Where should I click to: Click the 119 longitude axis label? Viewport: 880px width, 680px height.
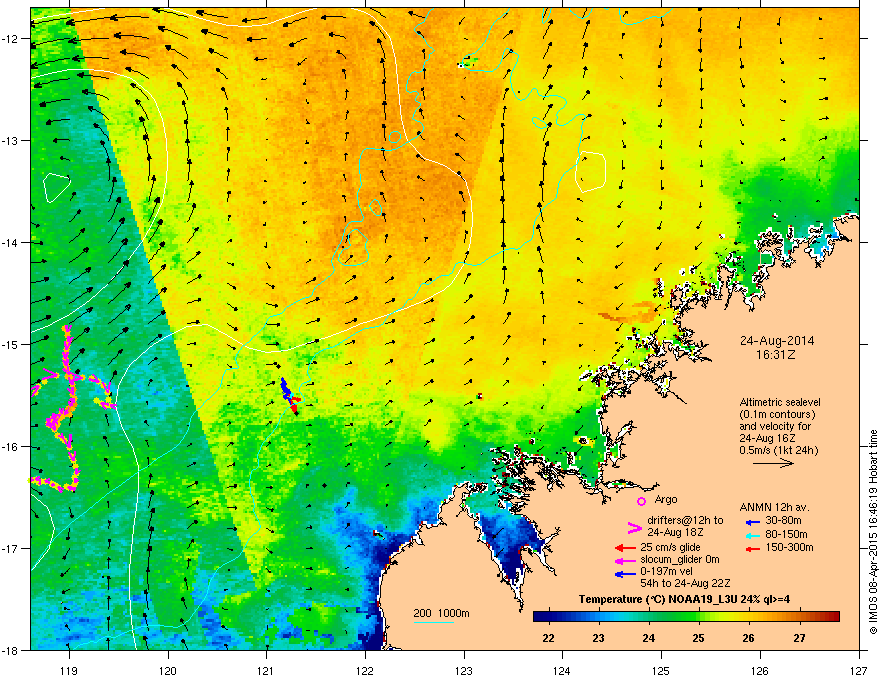click(69, 670)
